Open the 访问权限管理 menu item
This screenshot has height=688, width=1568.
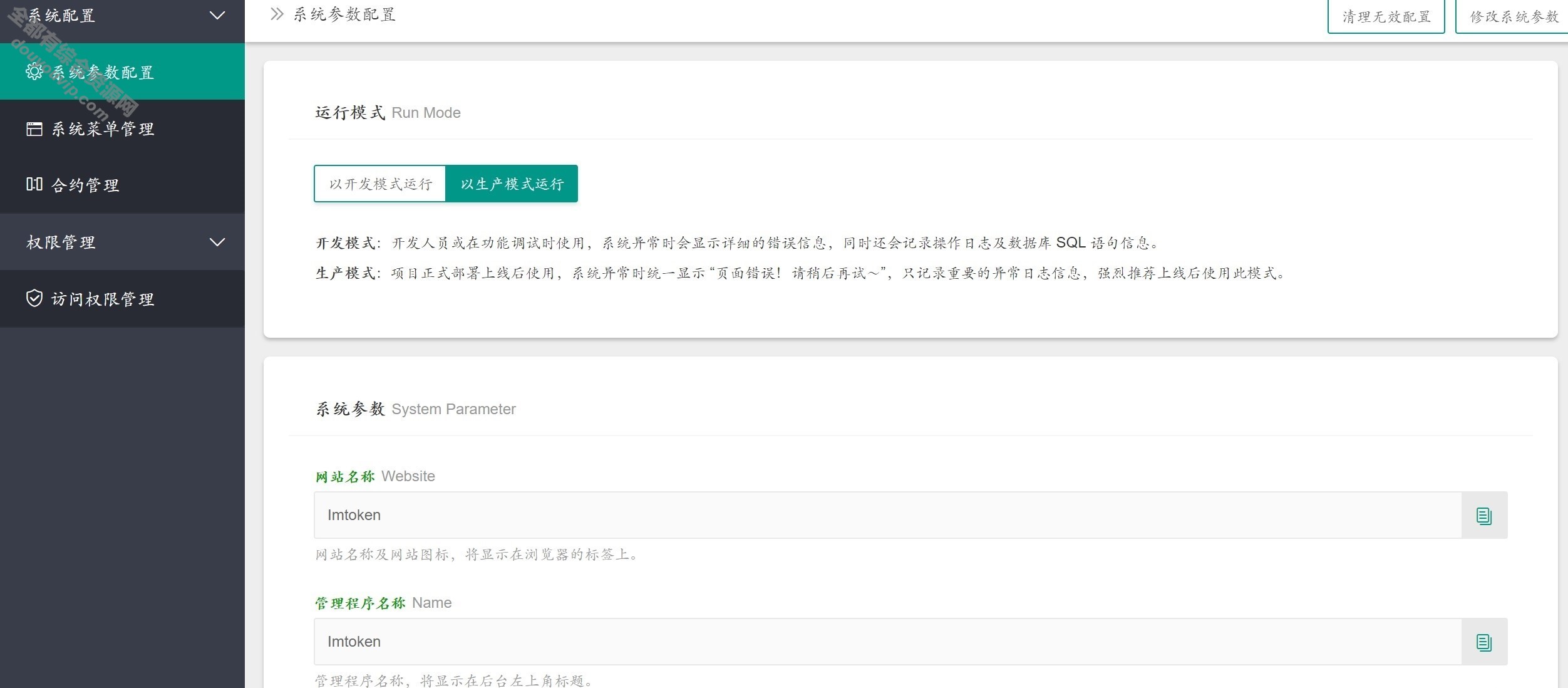point(122,299)
